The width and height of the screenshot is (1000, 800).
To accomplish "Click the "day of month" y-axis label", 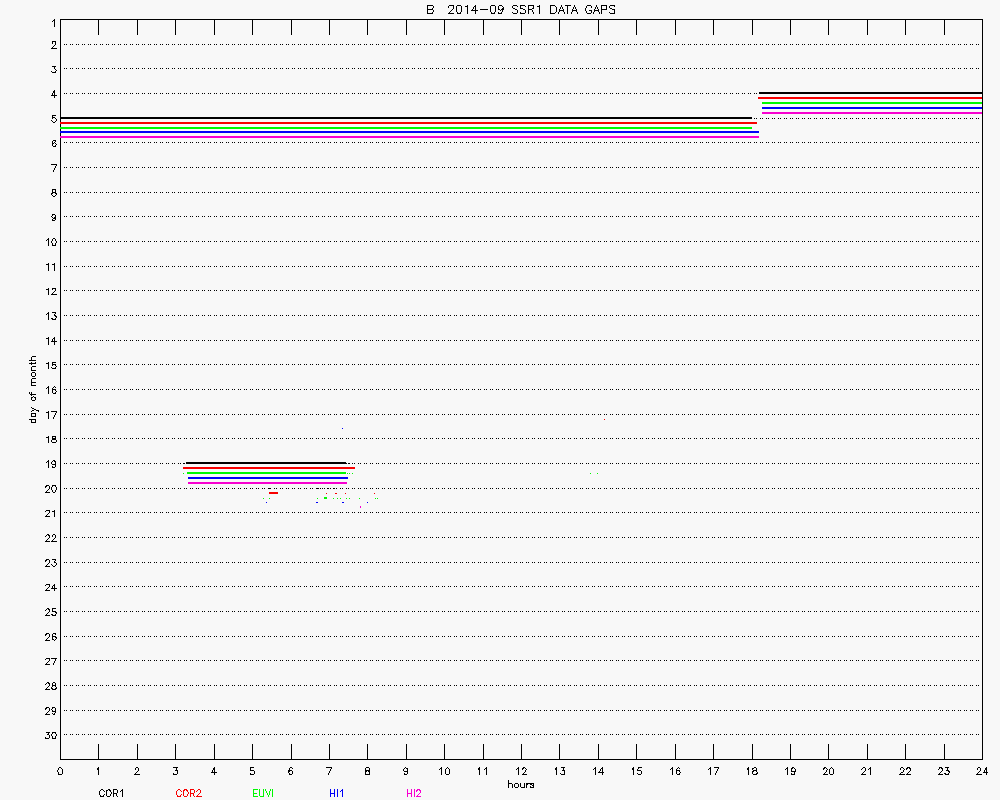I will 33,389.
